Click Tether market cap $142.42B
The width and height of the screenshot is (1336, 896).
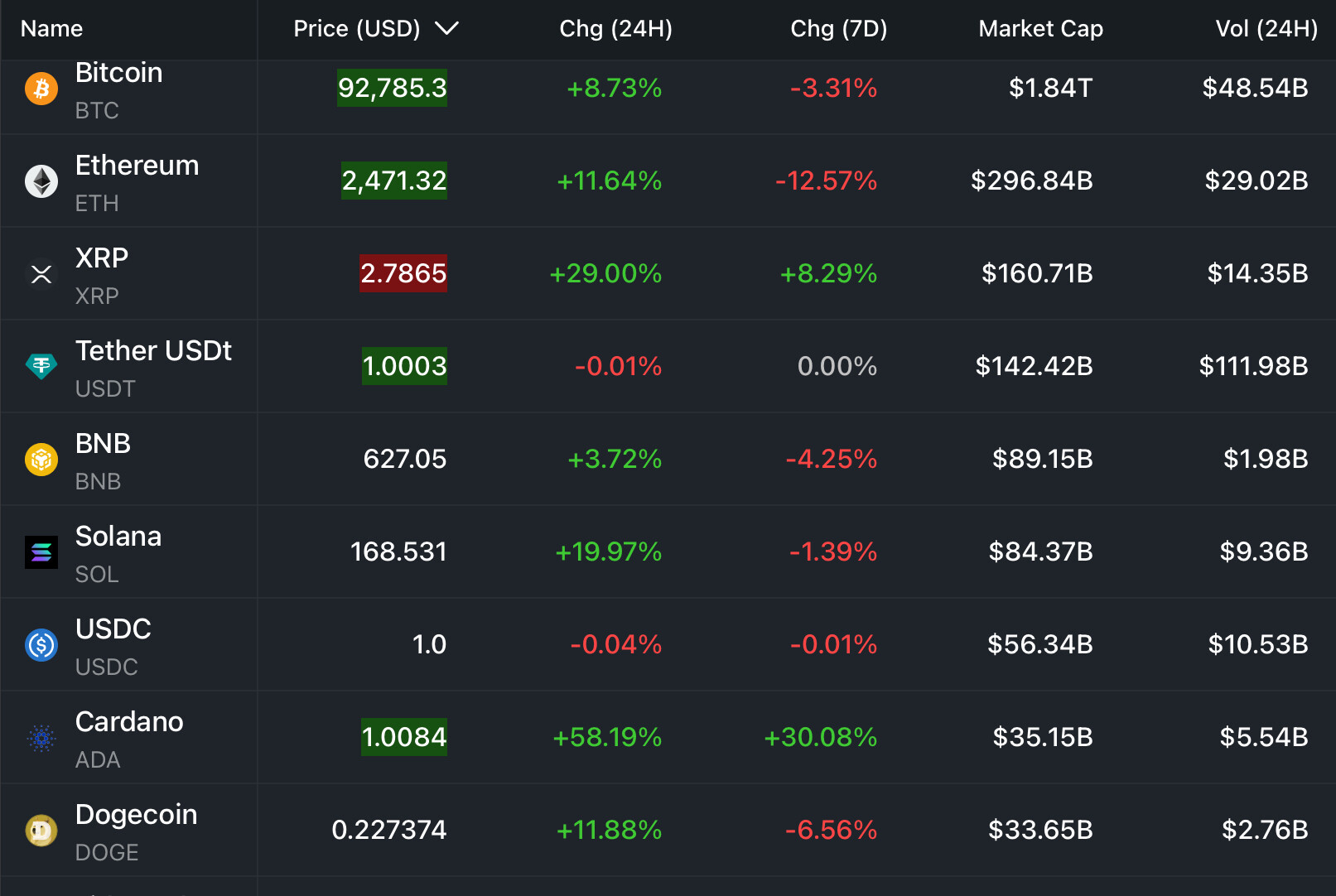[1035, 366]
